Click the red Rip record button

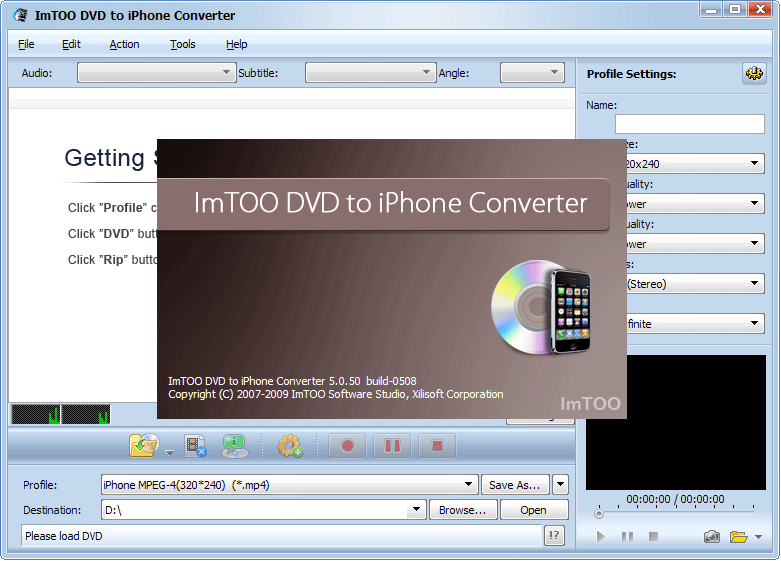[x=347, y=445]
